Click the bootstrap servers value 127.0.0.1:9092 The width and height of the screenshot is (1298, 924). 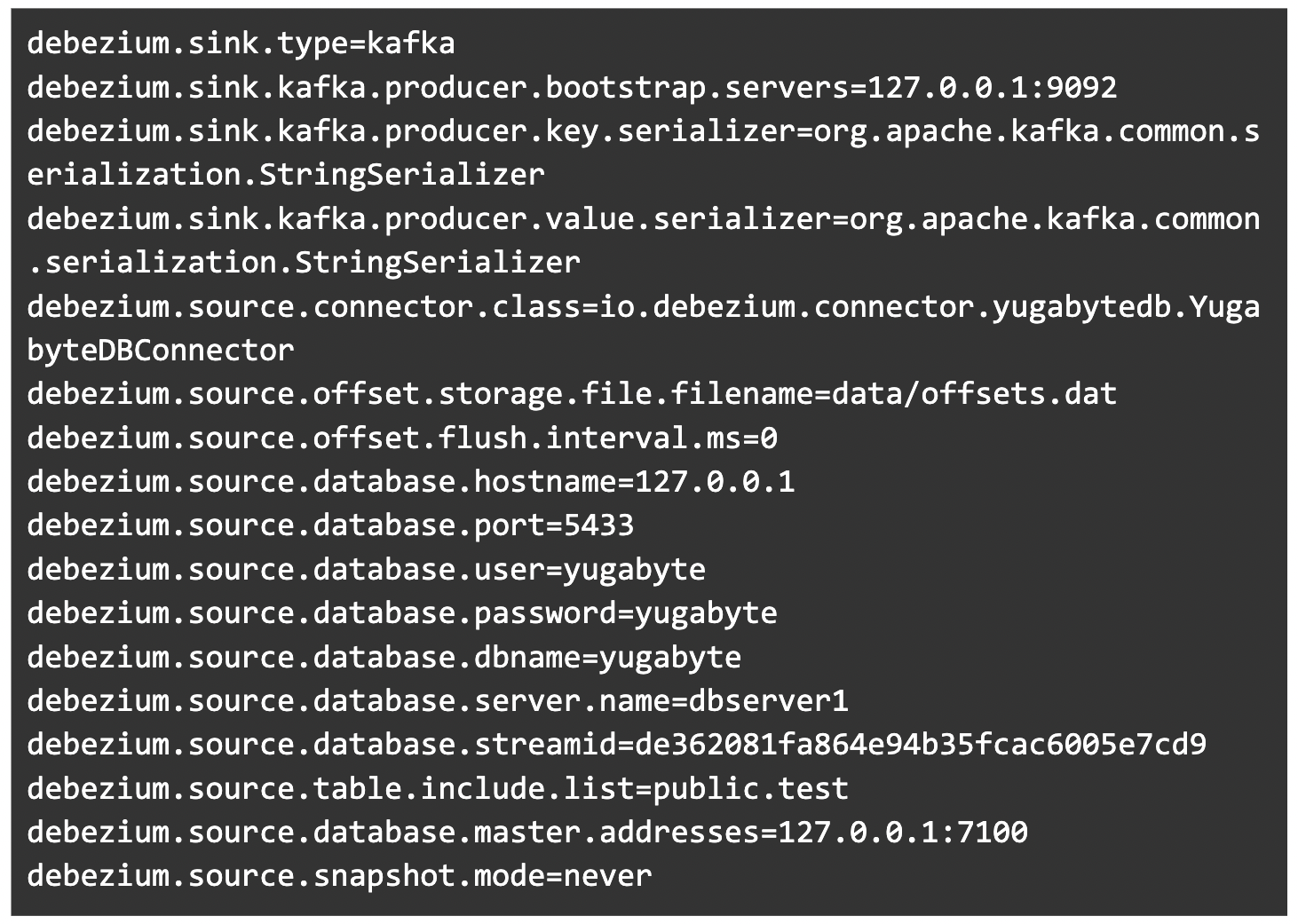click(991, 87)
